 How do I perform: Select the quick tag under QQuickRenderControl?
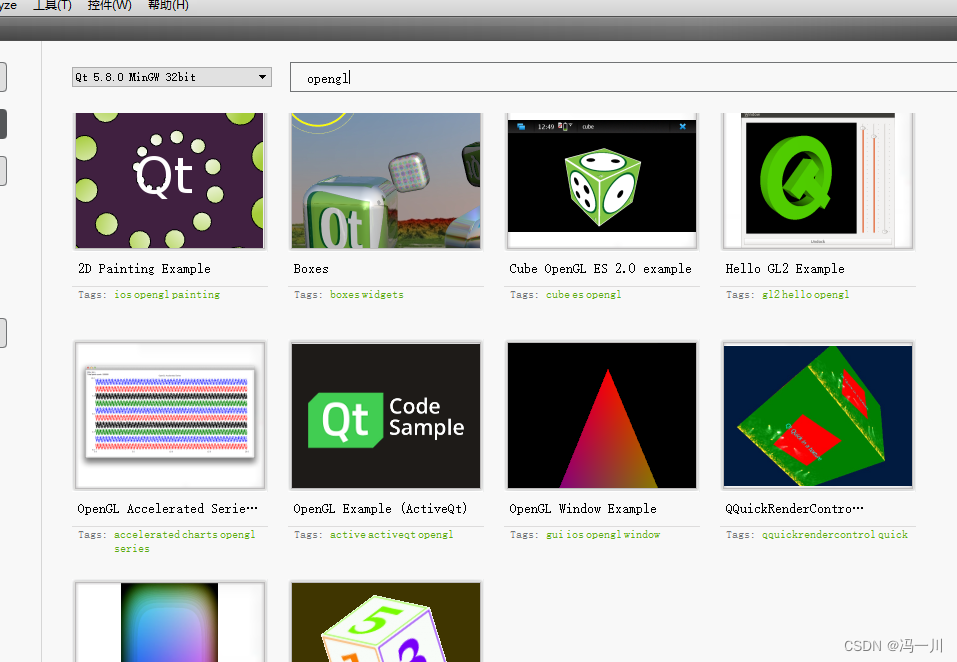(x=893, y=535)
